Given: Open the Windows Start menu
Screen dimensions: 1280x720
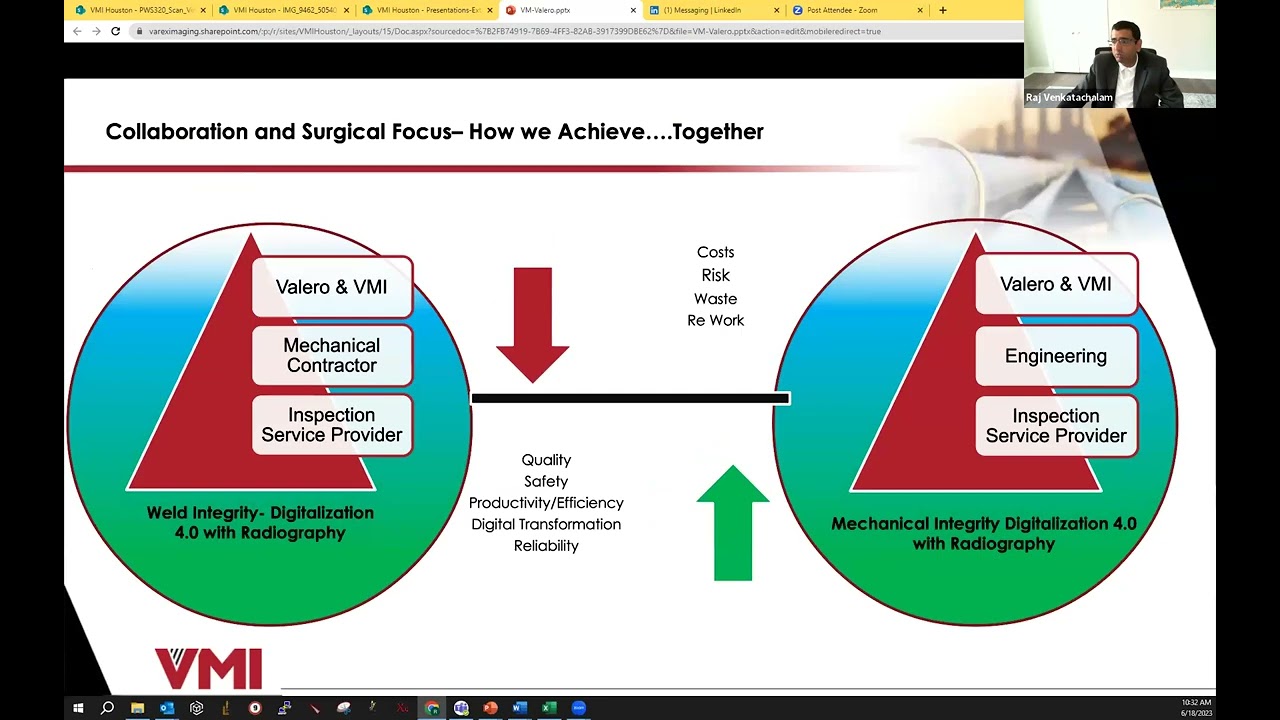Looking at the screenshot, I should (78, 708).
